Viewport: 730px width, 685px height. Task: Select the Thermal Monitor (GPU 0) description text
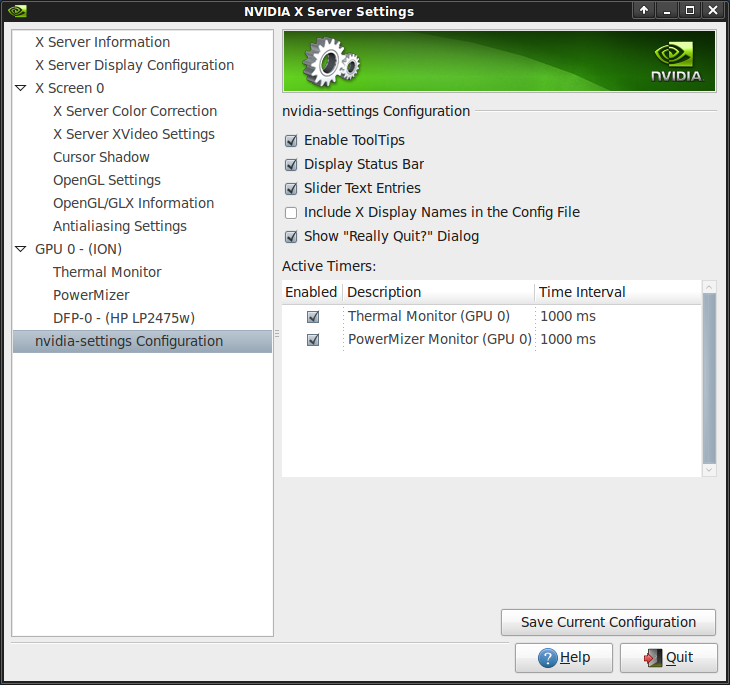coord(429,316)
